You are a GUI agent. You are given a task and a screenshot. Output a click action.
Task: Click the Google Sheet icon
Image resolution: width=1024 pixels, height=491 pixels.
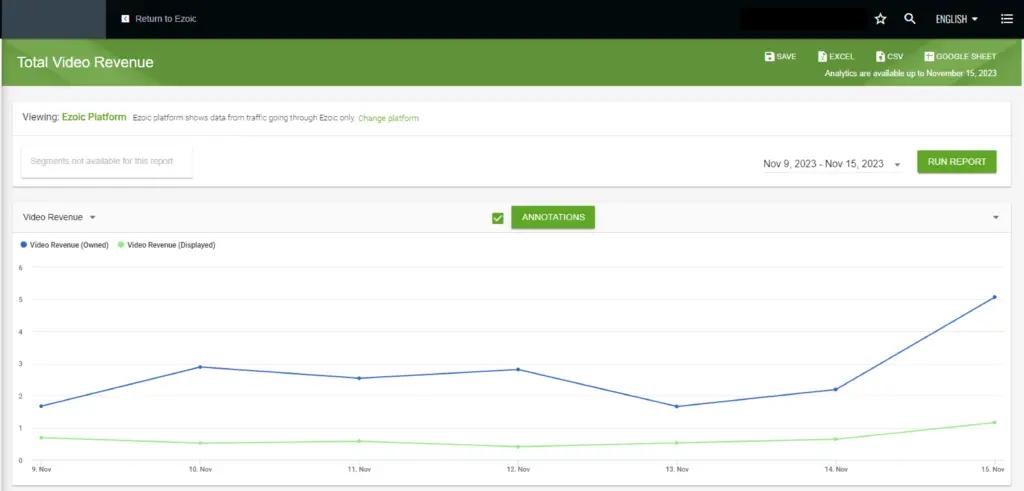(929, 57)
